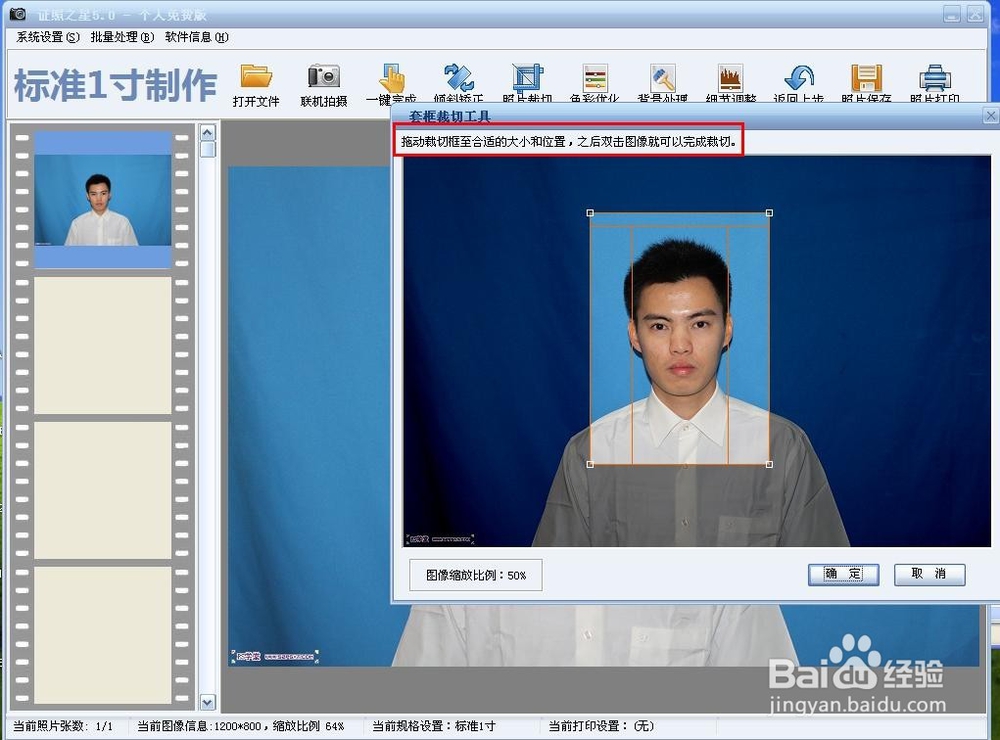Image resolution: width=1000 pixels, height=740 pixels.
Task: Close the 套框裁切工具 dialog
Action: pyautogui.click(x=990, y=115)
